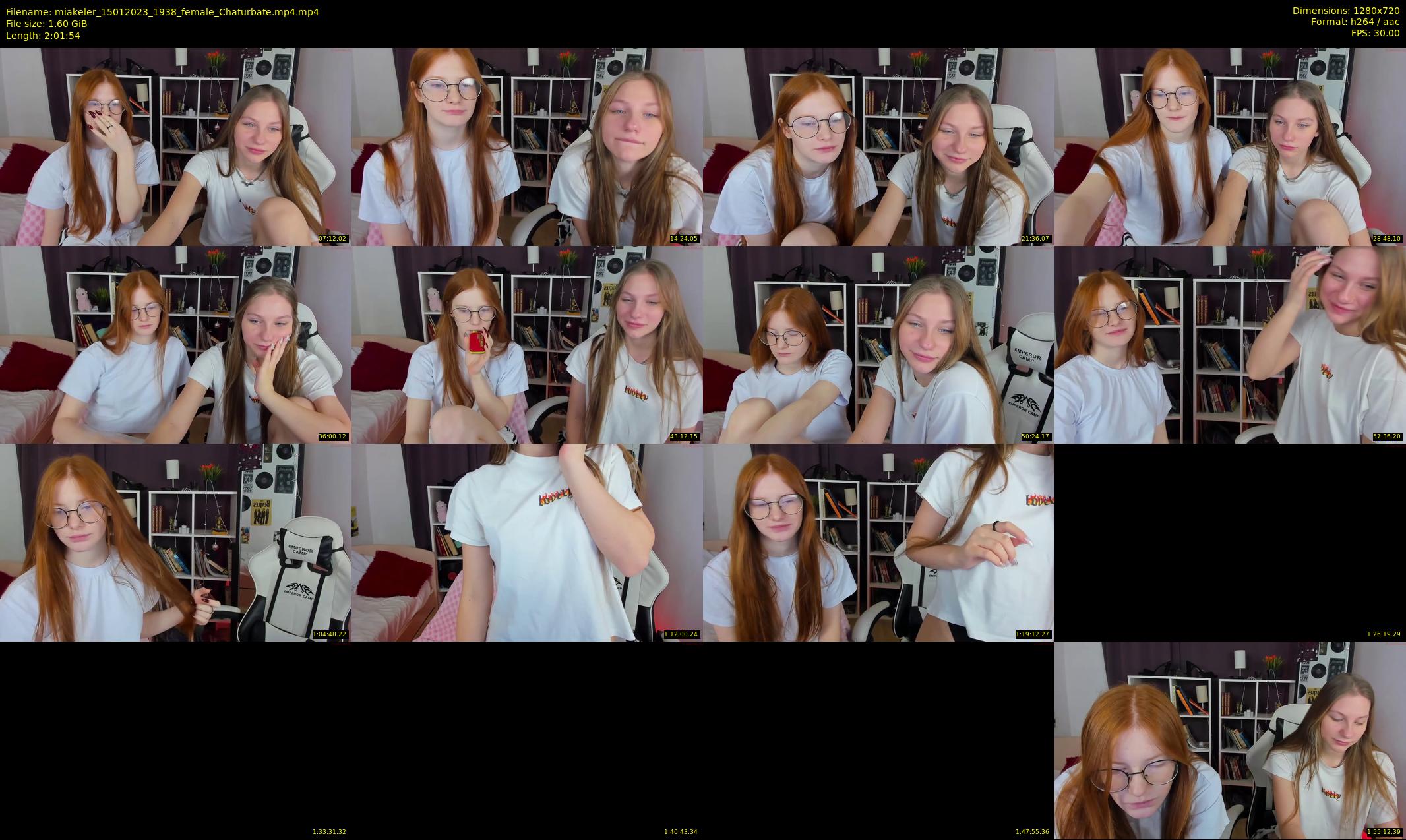Screen dimensions: 1406x840
Task: Open the thumbnail marked 21:36.07
Action: 878,146
